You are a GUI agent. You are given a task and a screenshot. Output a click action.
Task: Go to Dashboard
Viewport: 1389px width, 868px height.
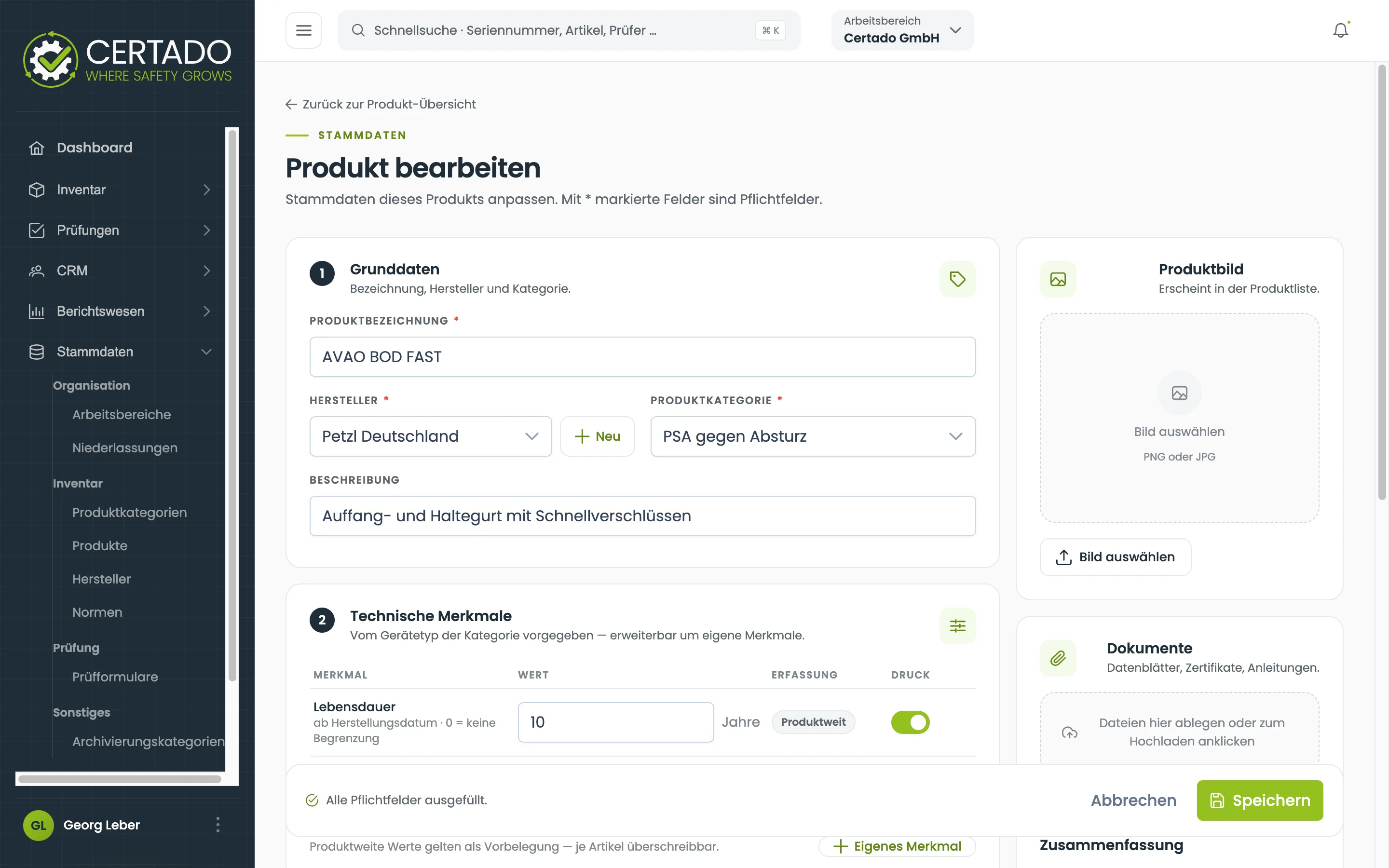coord(95,148)
